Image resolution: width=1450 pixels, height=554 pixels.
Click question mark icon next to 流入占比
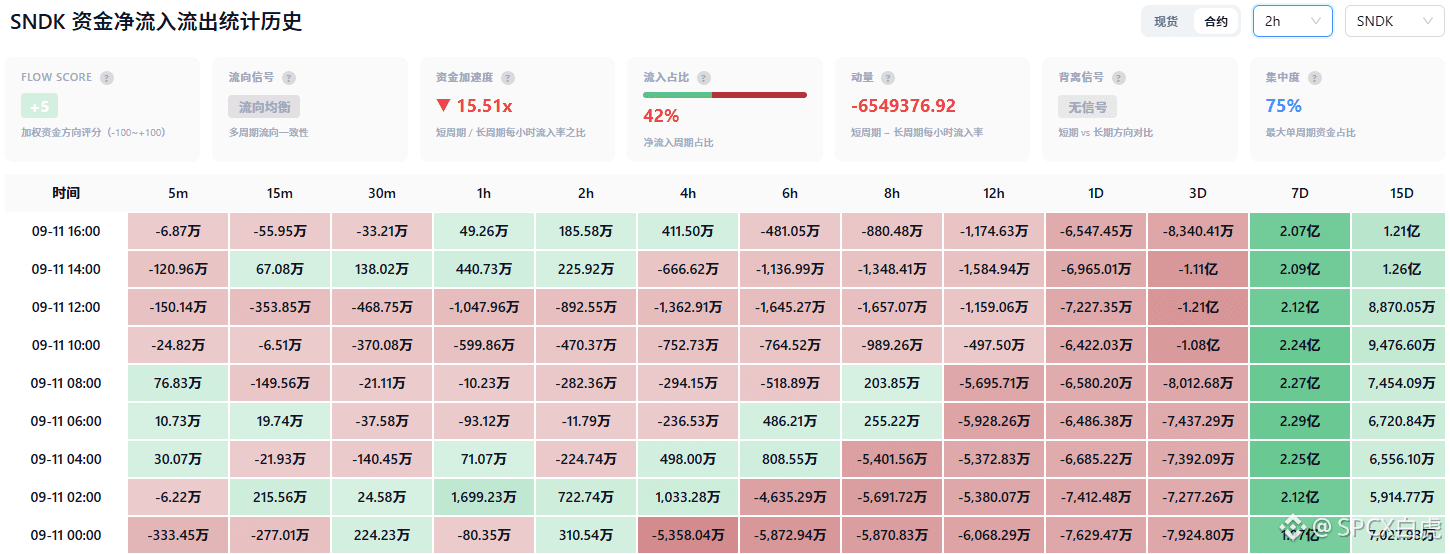[704, 78]
